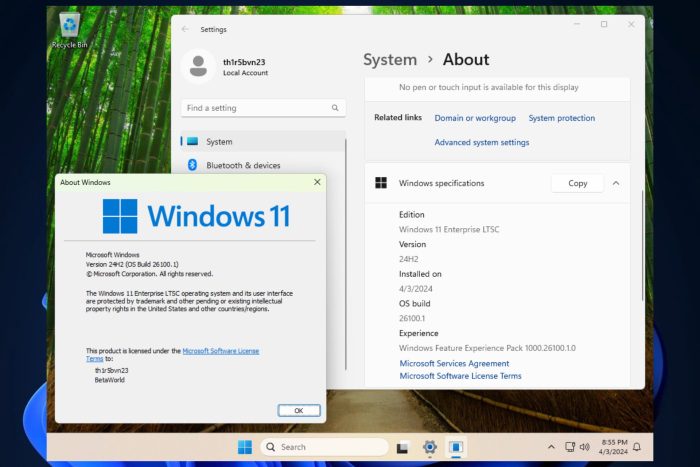This screenshot has height=467, width=700.
Task: Click the search magnifier in Find a setting
Action: [335, 108]
